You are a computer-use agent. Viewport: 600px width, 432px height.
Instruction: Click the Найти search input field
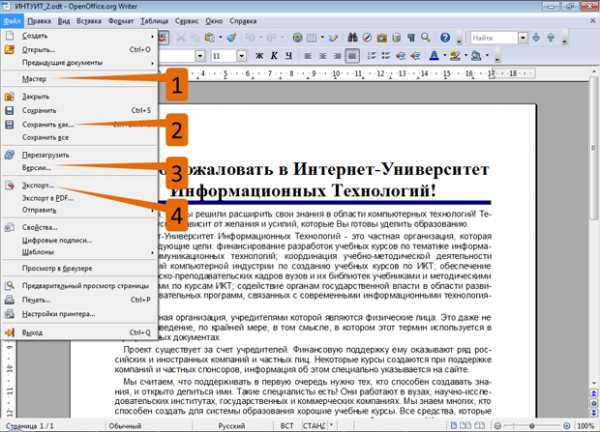coord(494,37)
